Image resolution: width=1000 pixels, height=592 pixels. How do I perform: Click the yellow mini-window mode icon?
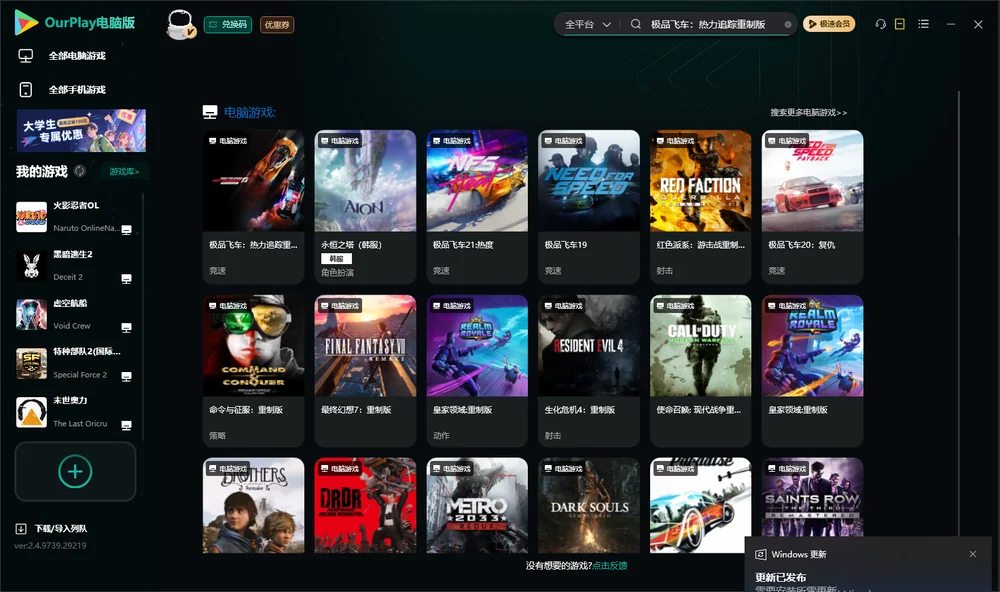(x=899, y=24)
